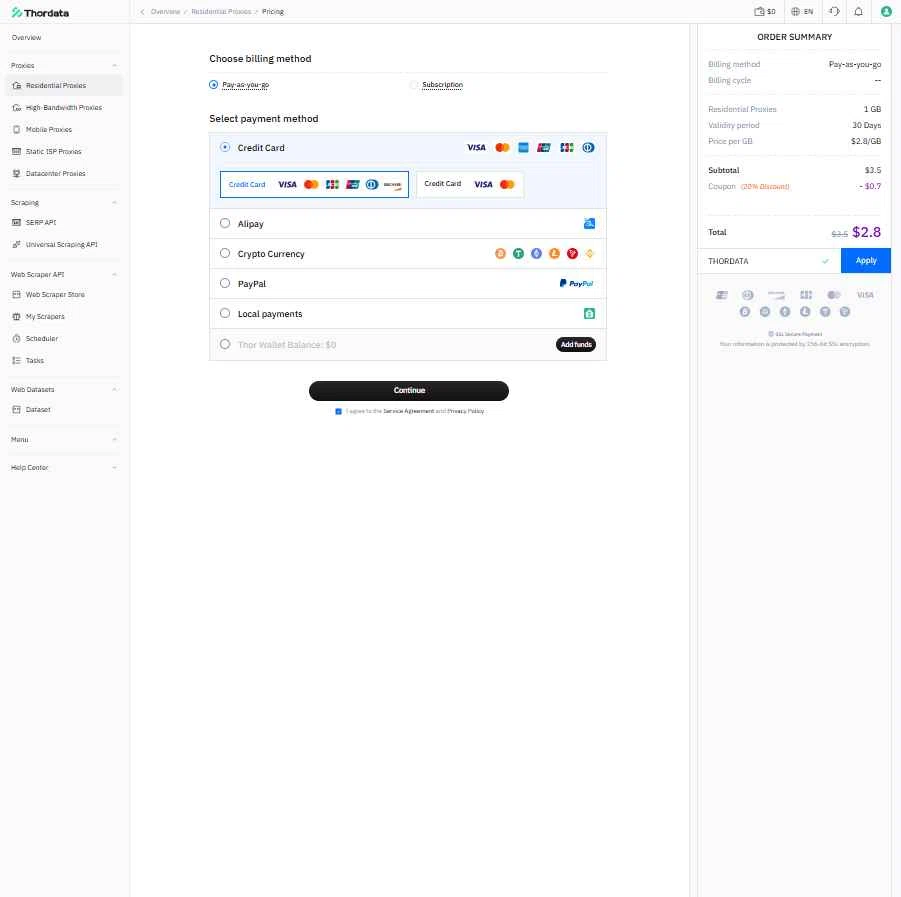The image size is (901, 897).
Task: Select PayPal payment method
Action: coord(225,283)
